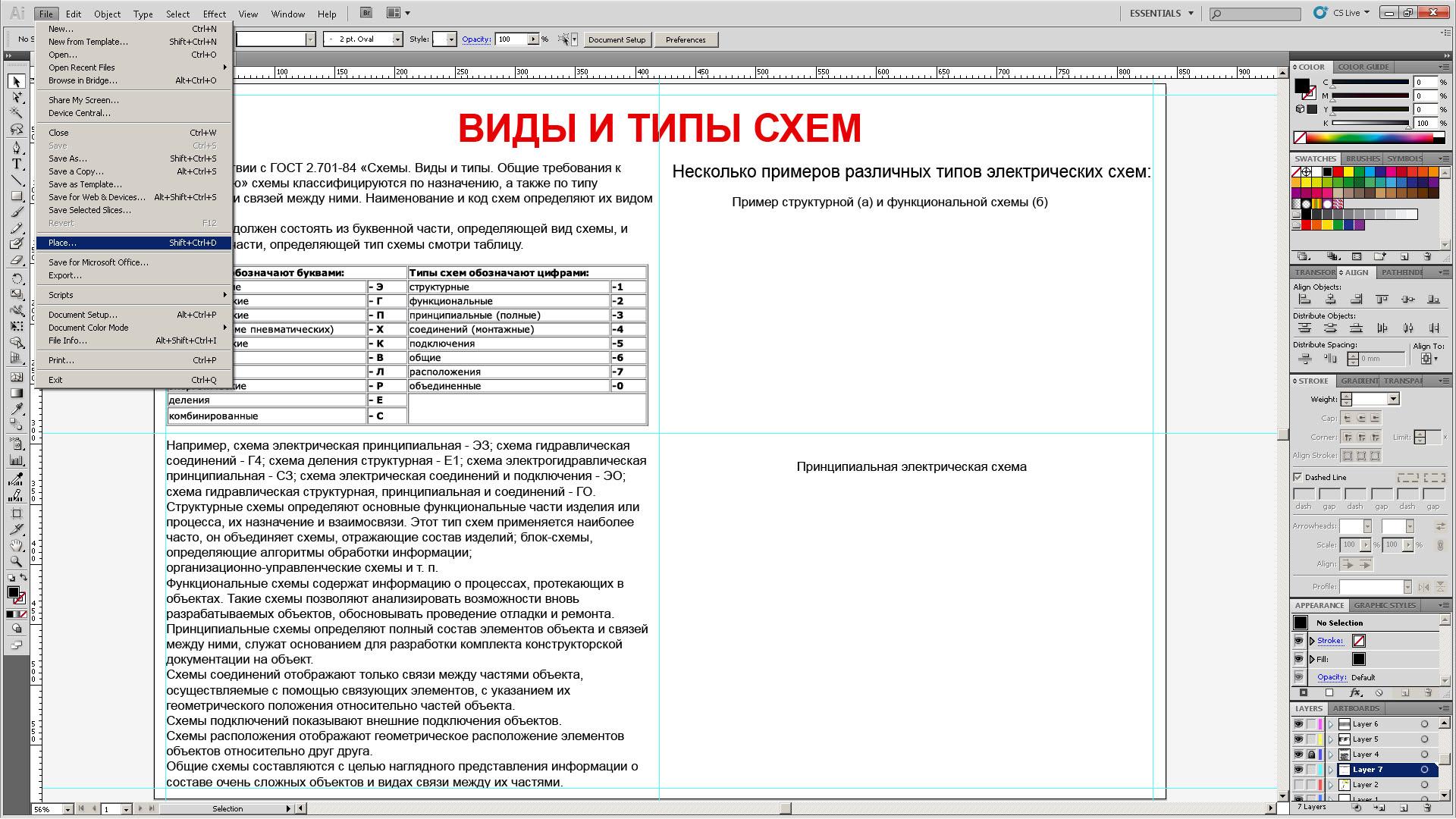
Task: Open the Edit menu
Action: (x=74, y=14)
